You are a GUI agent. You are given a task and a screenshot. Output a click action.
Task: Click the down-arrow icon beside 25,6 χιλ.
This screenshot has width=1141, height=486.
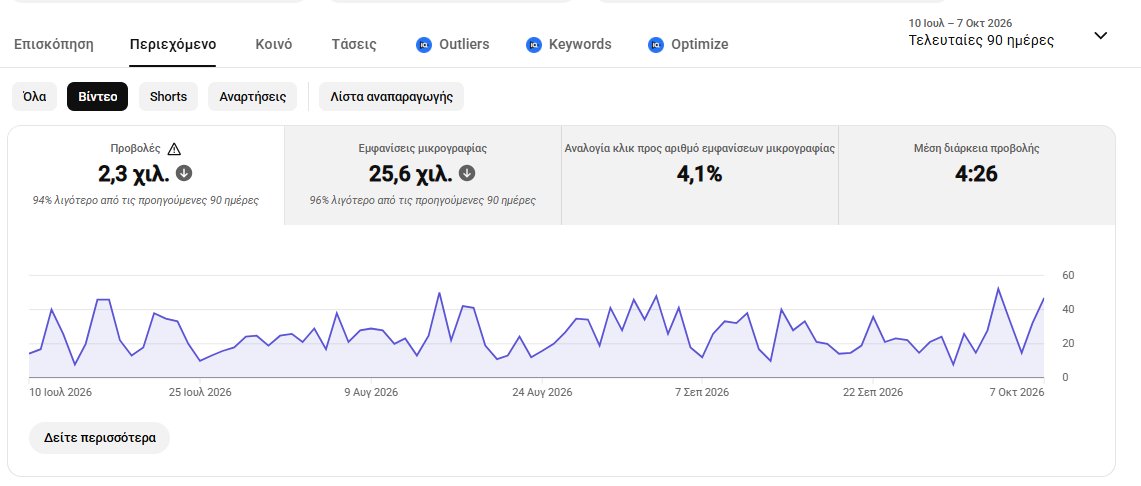tap(467, 173)
